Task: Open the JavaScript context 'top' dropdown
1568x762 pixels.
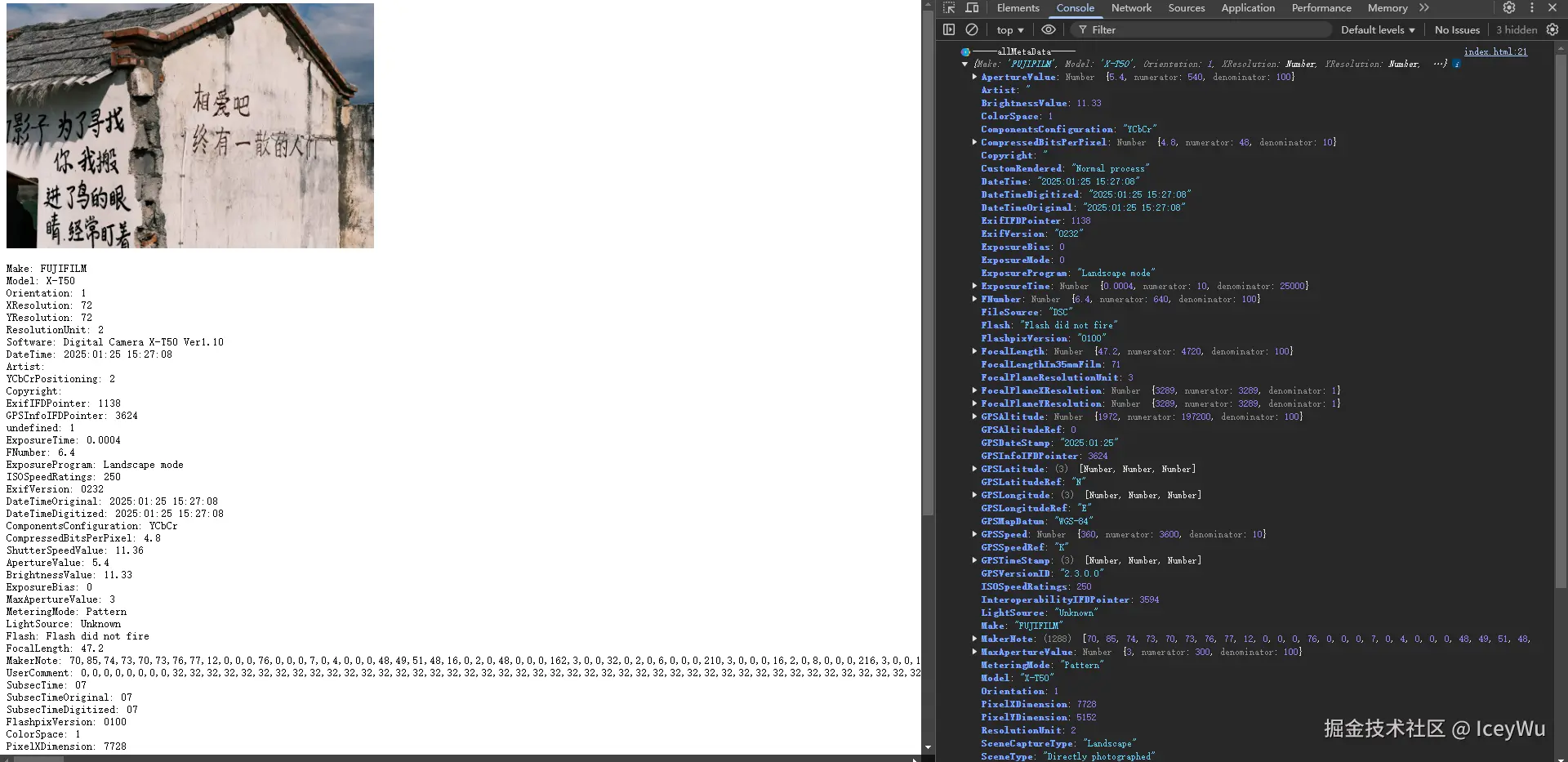Action: (1010, 29)
